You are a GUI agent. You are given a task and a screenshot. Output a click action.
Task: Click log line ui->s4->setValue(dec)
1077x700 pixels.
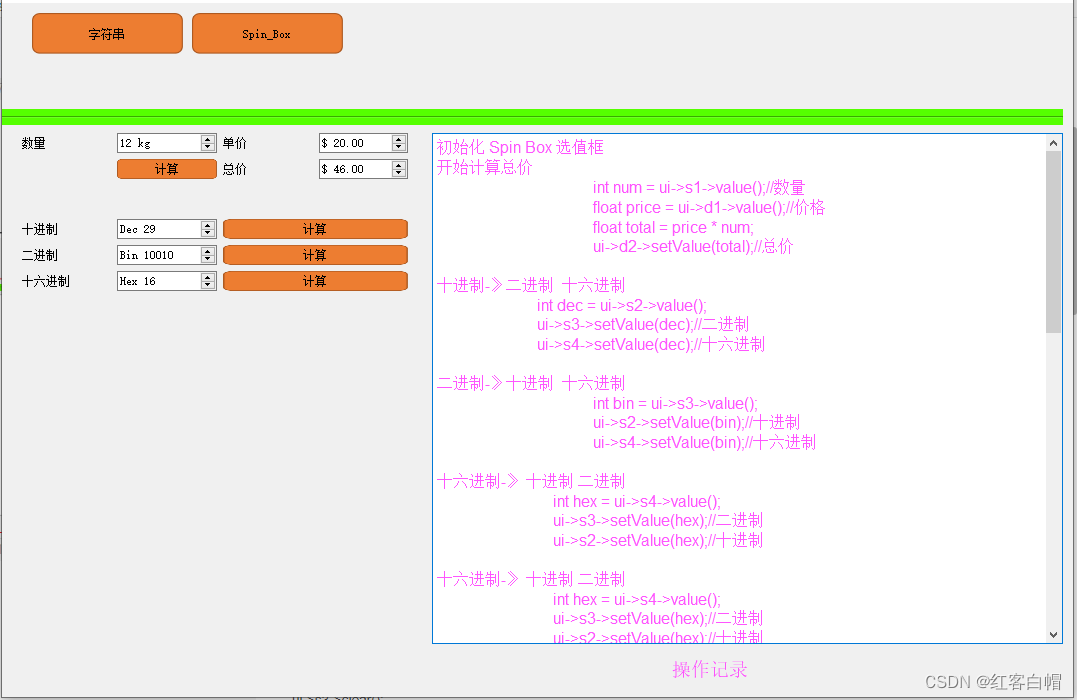pyautogui.click(x=651, y=344)
